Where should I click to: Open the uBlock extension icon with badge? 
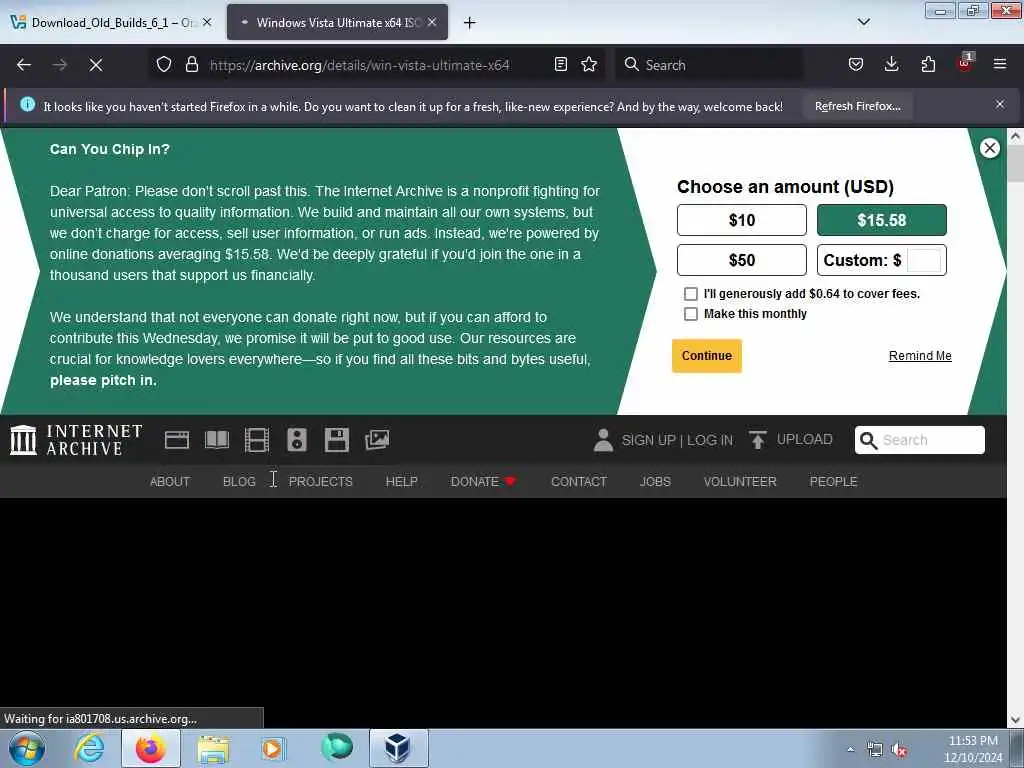pos(965,63)
